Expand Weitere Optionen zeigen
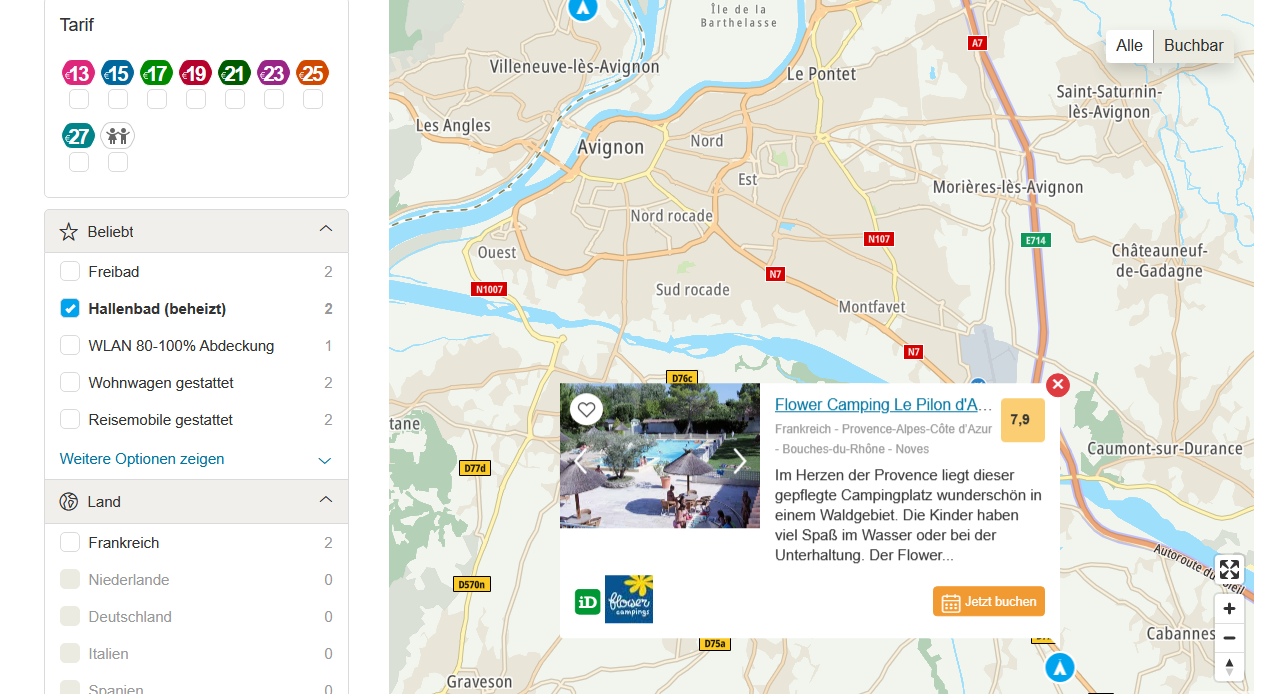Viewport: 1273px width, 694px height. pyautogui.click(x=142, y=459)
